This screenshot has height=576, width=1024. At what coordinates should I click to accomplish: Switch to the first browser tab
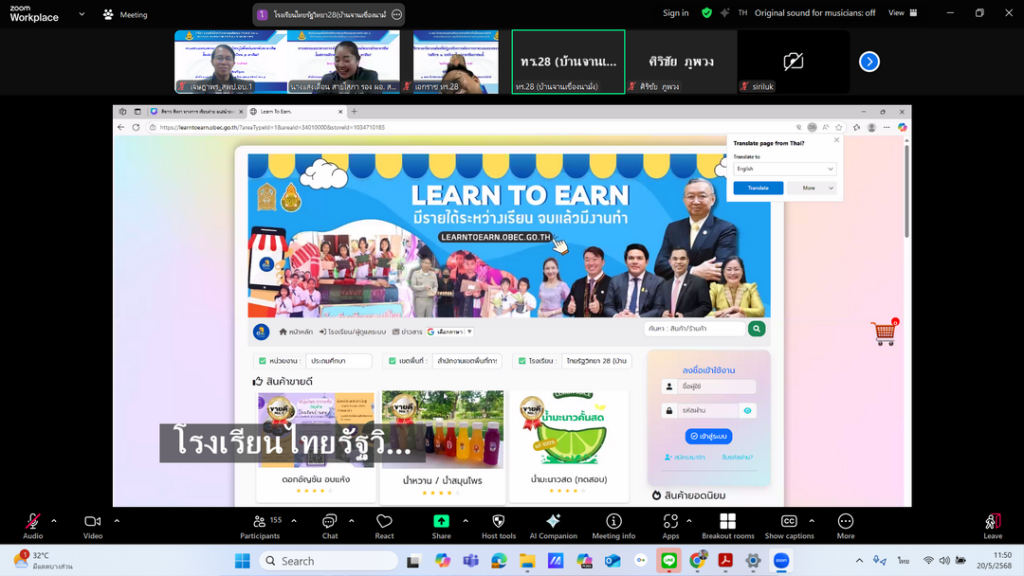point(195,112)
